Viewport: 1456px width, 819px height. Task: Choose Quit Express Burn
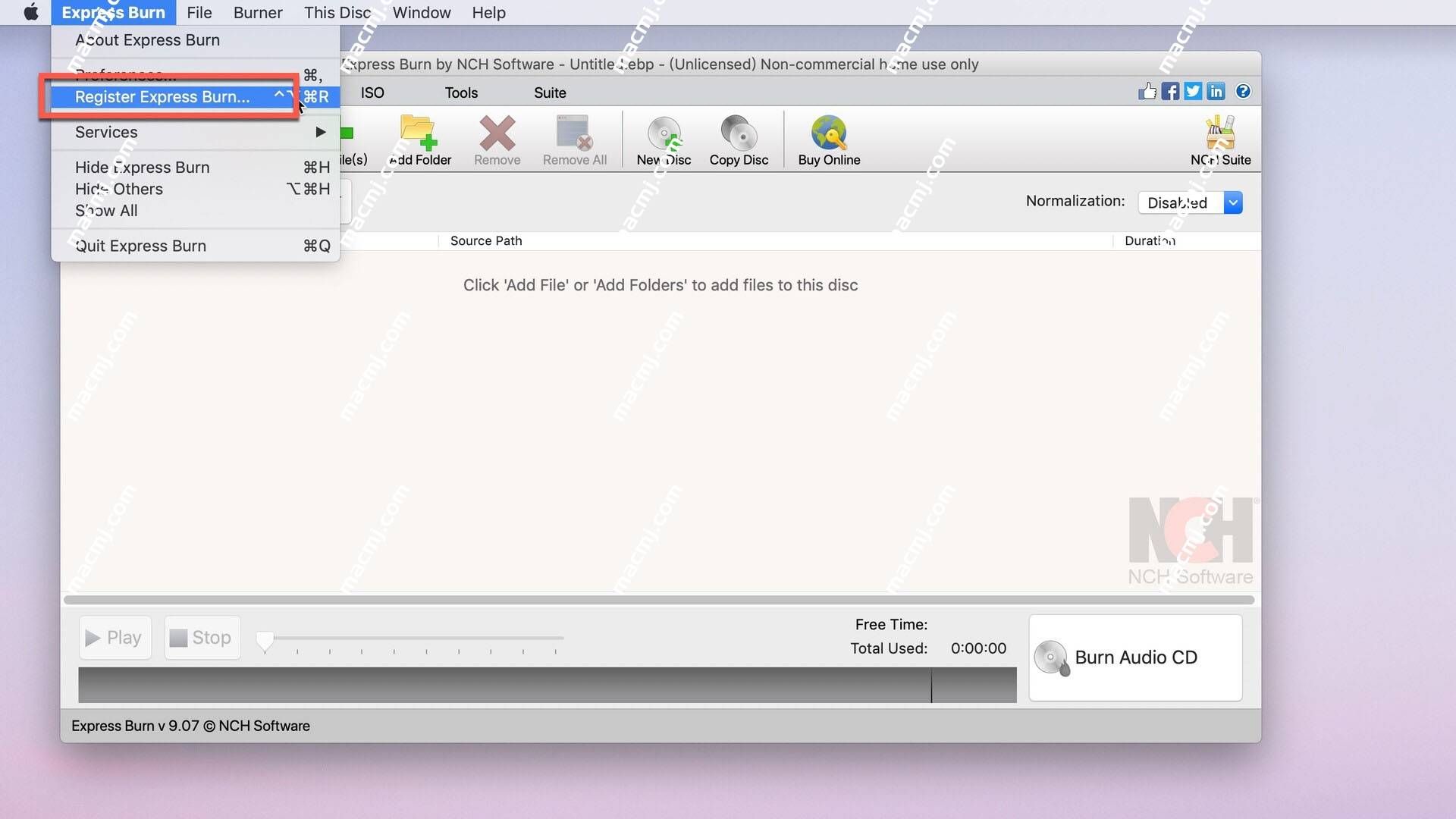pyautogui.click(x=196, y=246)
